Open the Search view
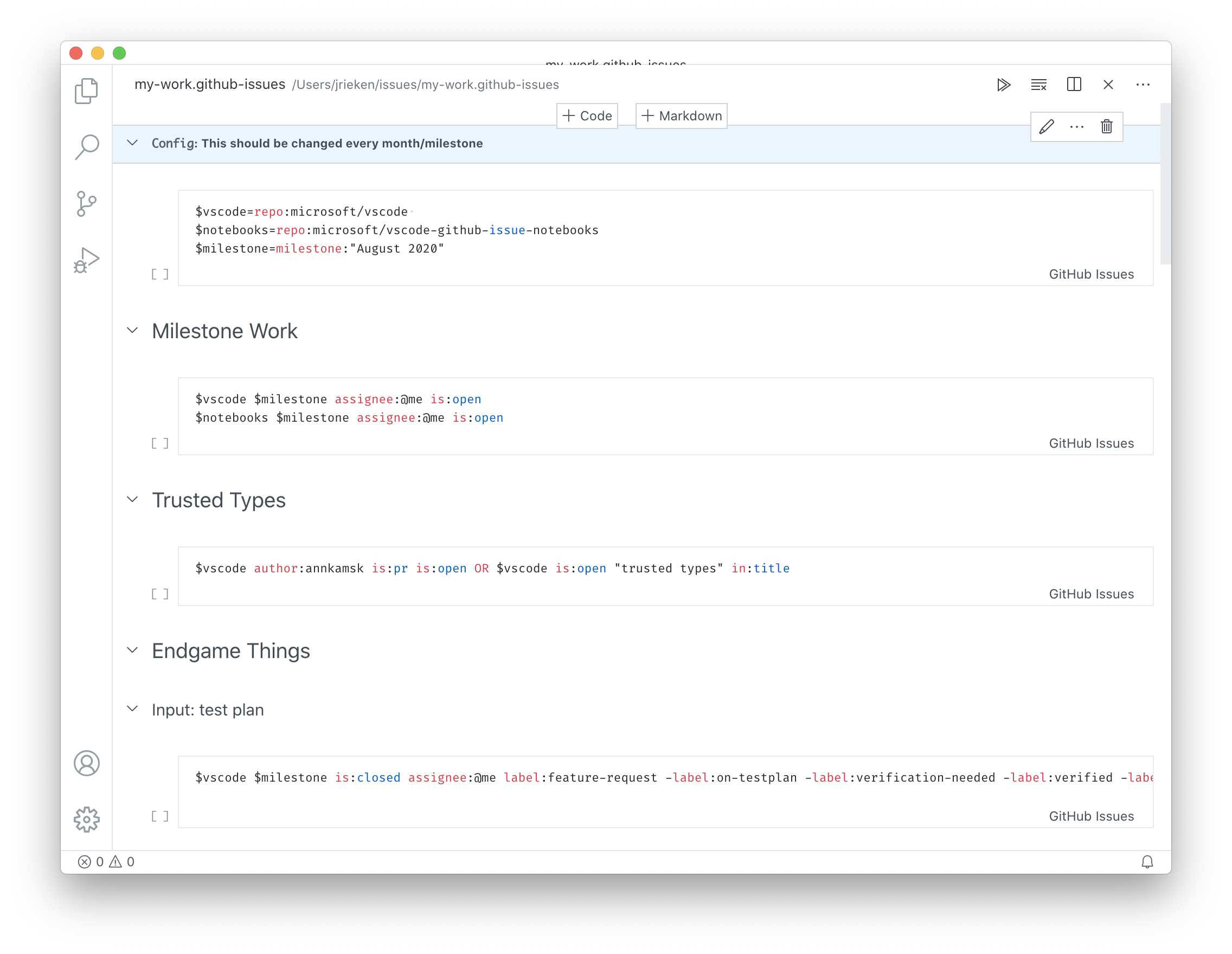This screenshot has height=954, width=1232. (86, 146)
